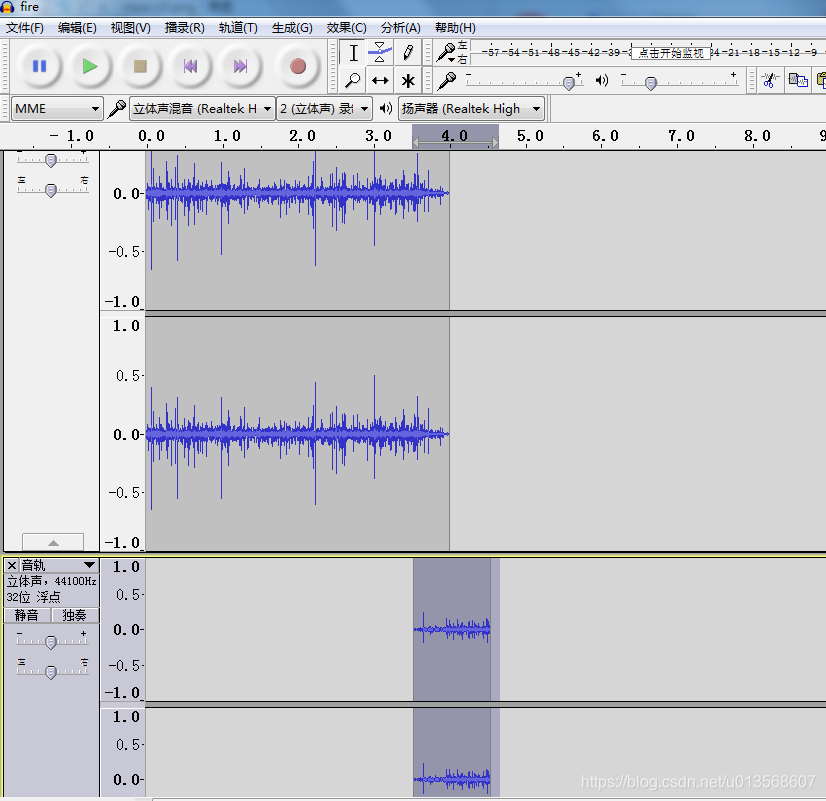Open the MME audio host dropdown
826x801 pixels.
(x=56, y=109)
